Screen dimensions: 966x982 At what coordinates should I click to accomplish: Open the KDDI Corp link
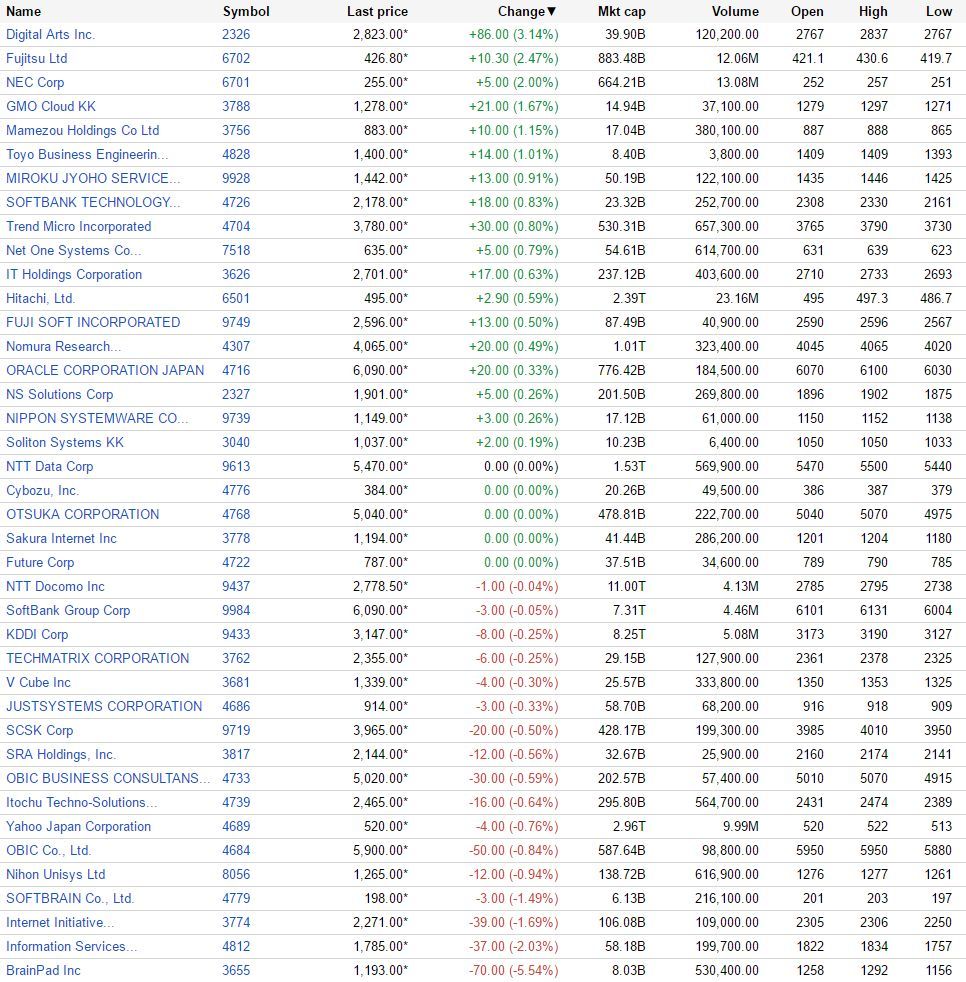point(37,634)
